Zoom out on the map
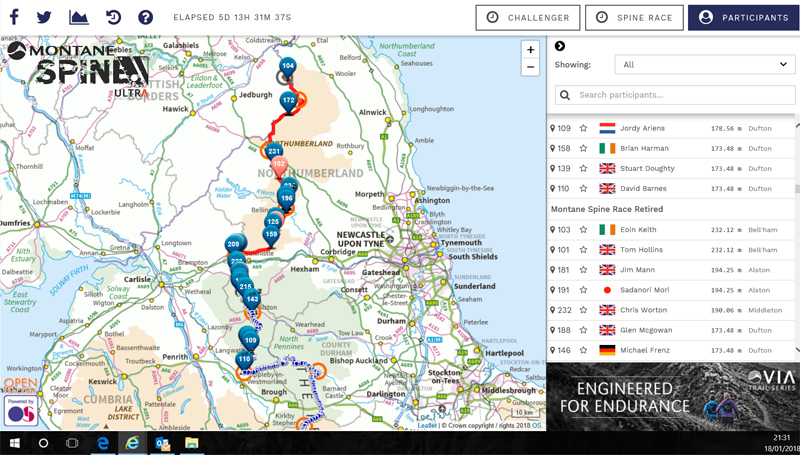The width and height of the screenshot is (800, 455). tap(531, 68)
